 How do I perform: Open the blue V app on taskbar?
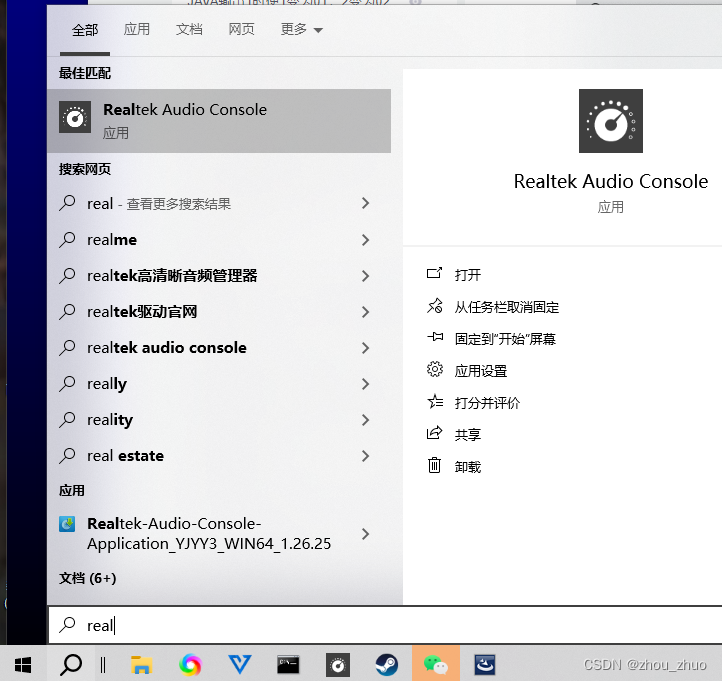pyautogui.click(x=239, y=664)
